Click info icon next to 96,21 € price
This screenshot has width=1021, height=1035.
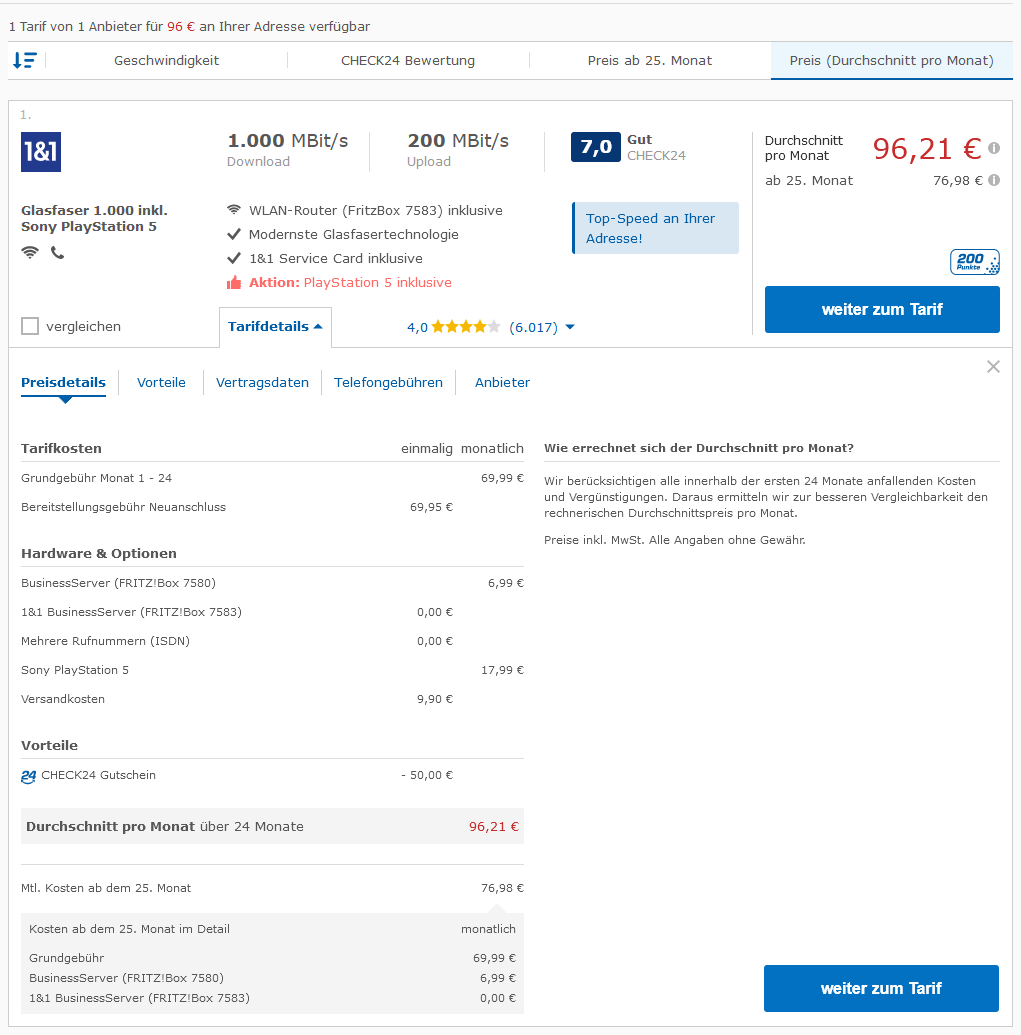pyautogui.click(x=994, y=148)
